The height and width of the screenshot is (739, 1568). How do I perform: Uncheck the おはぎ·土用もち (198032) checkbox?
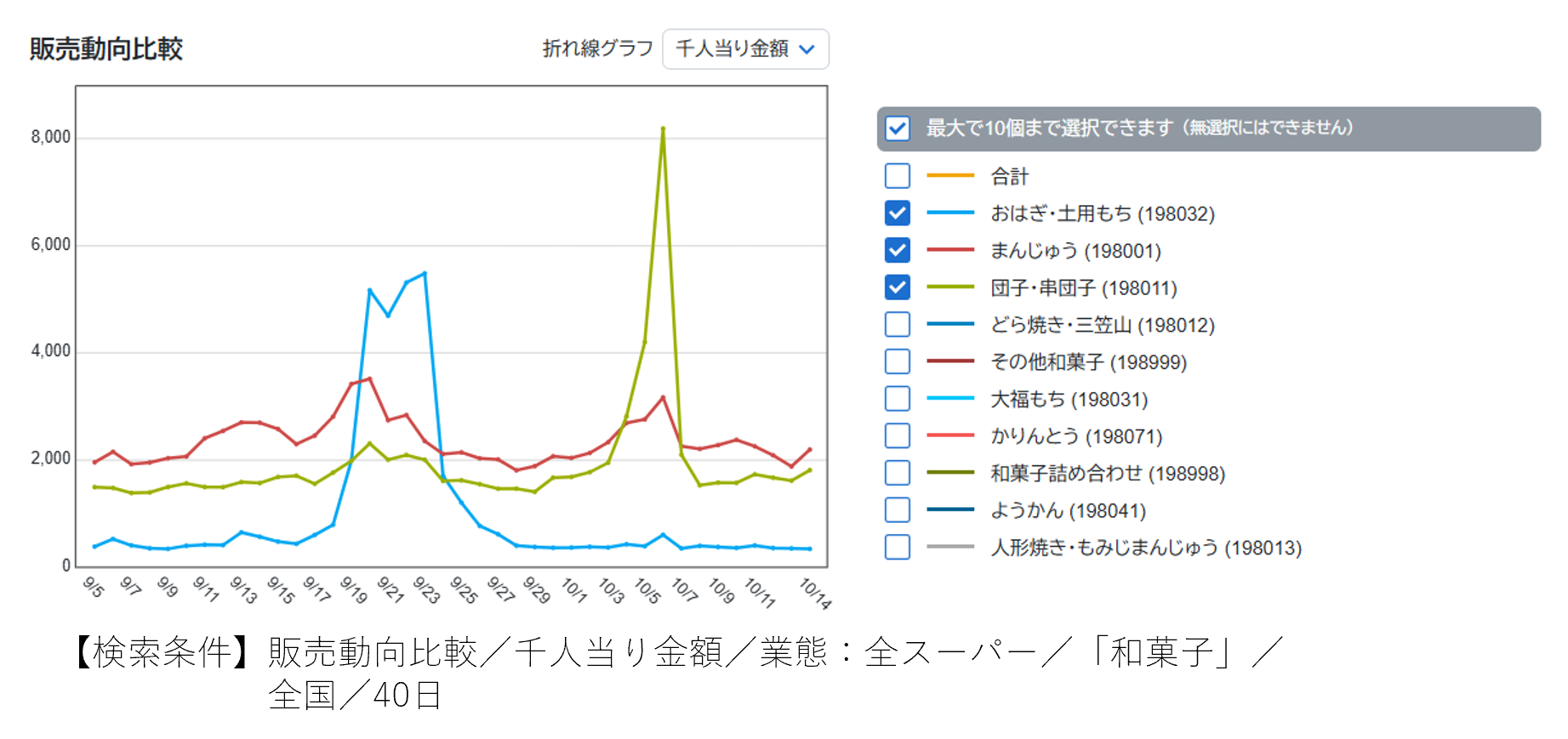[x=897, y=213]
